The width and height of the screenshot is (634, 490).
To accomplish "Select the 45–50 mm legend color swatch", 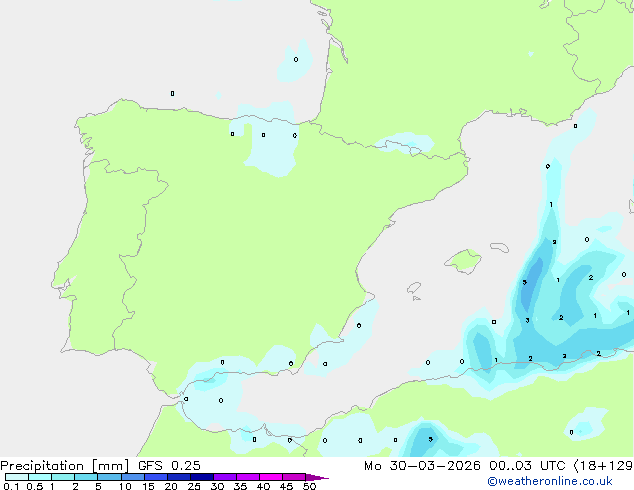I will [x=294, y=477].
